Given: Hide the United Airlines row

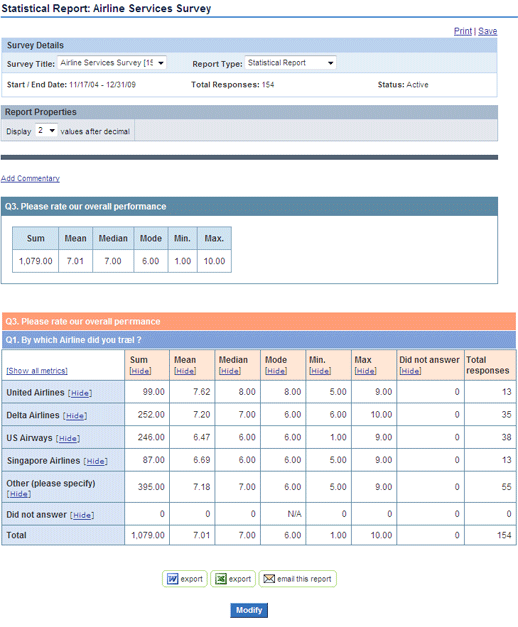Looking at the screenshot, I should click(80, 393).
